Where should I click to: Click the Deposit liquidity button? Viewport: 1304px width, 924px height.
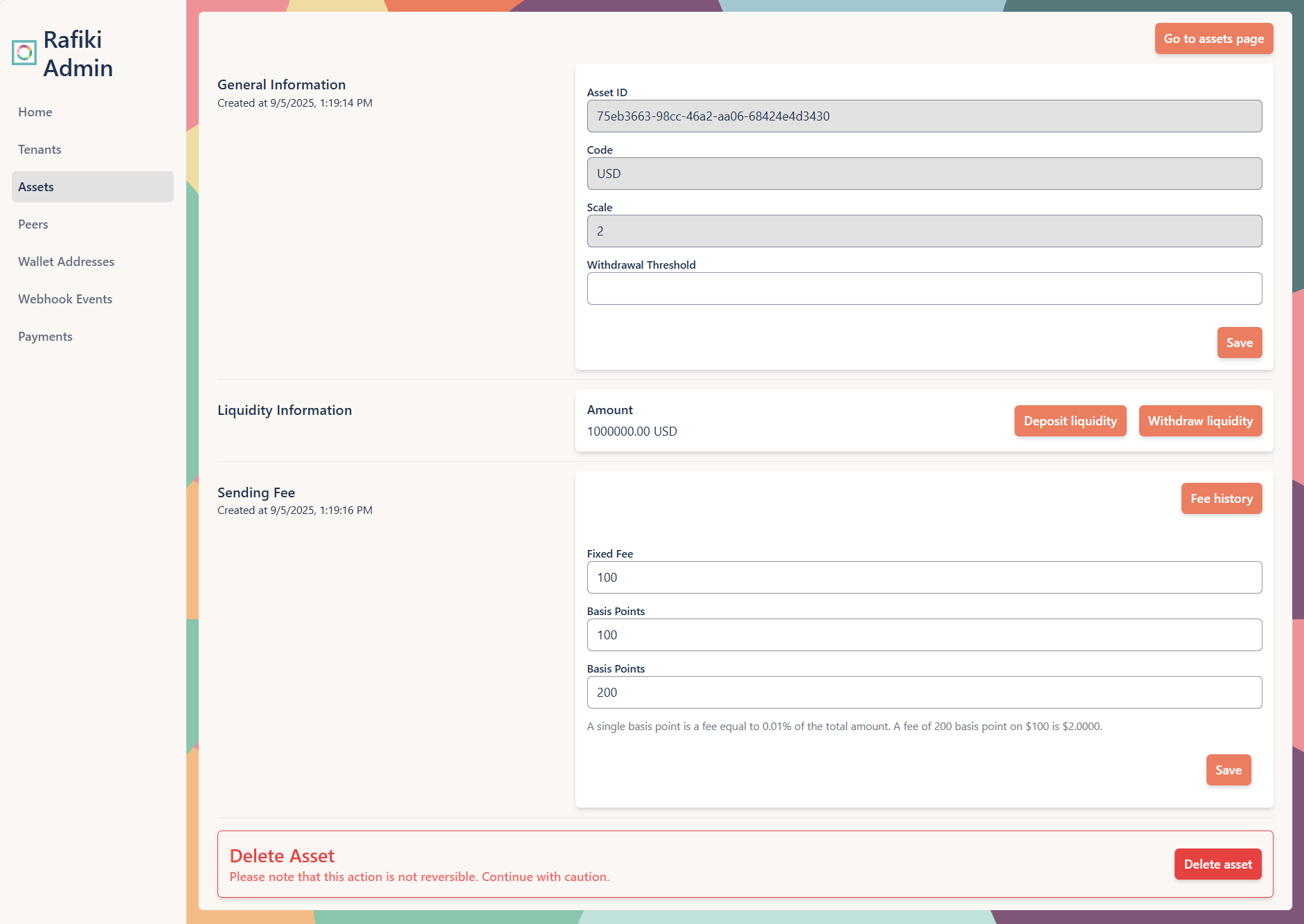pyautogui.click(x=1070, y=420)
